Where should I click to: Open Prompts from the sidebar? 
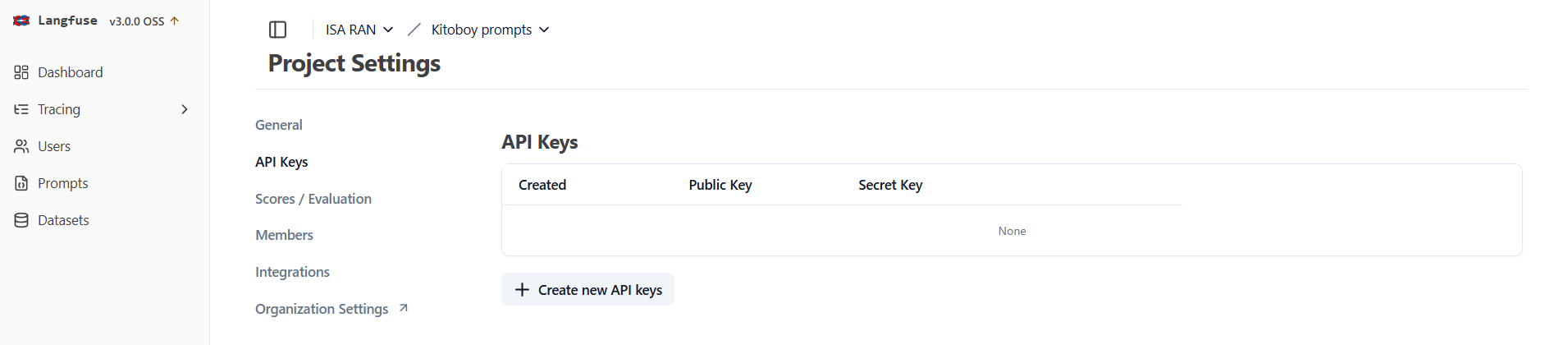click(x=62, y=183)
